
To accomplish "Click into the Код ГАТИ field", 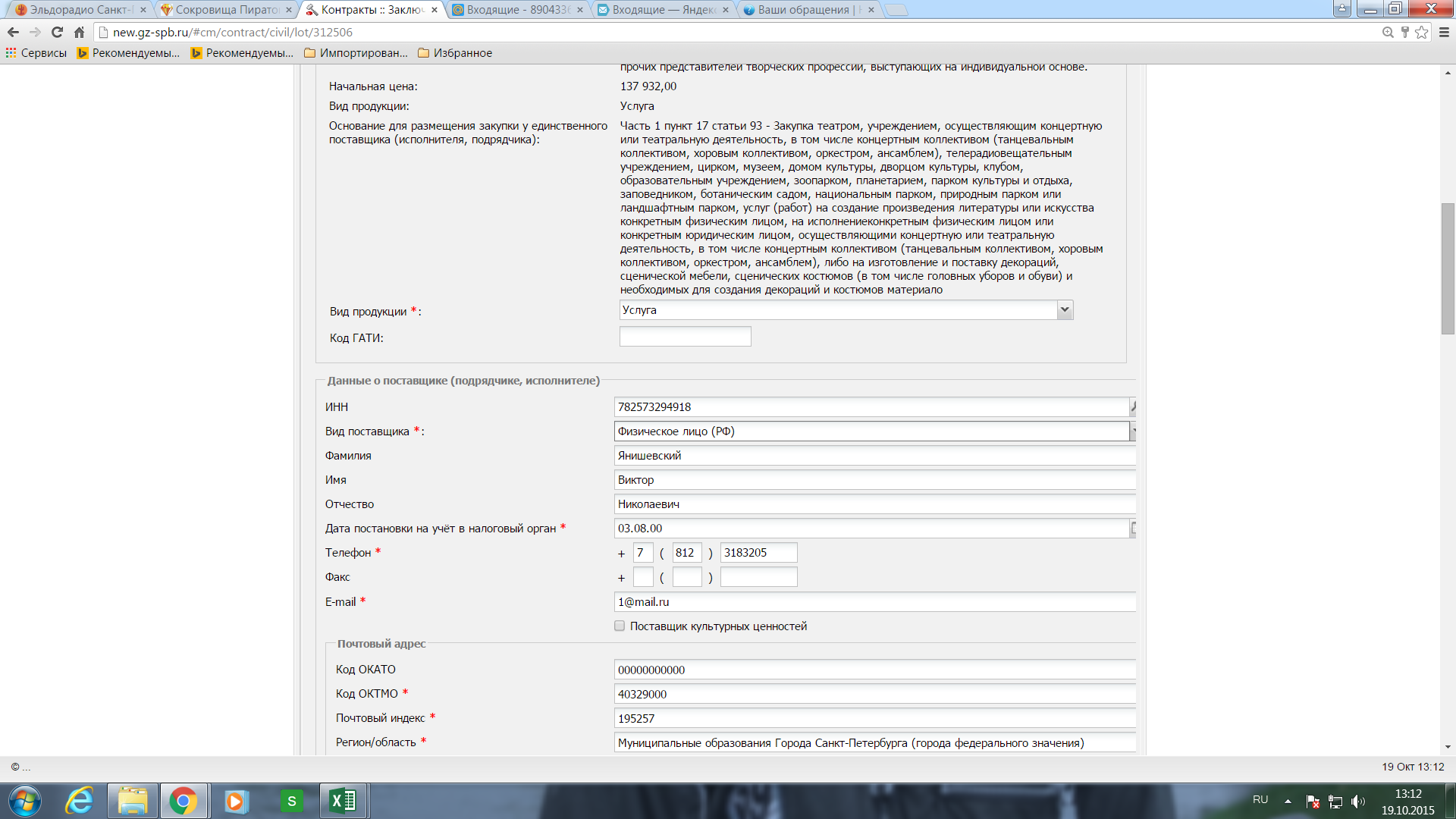I will pos(685,337).
